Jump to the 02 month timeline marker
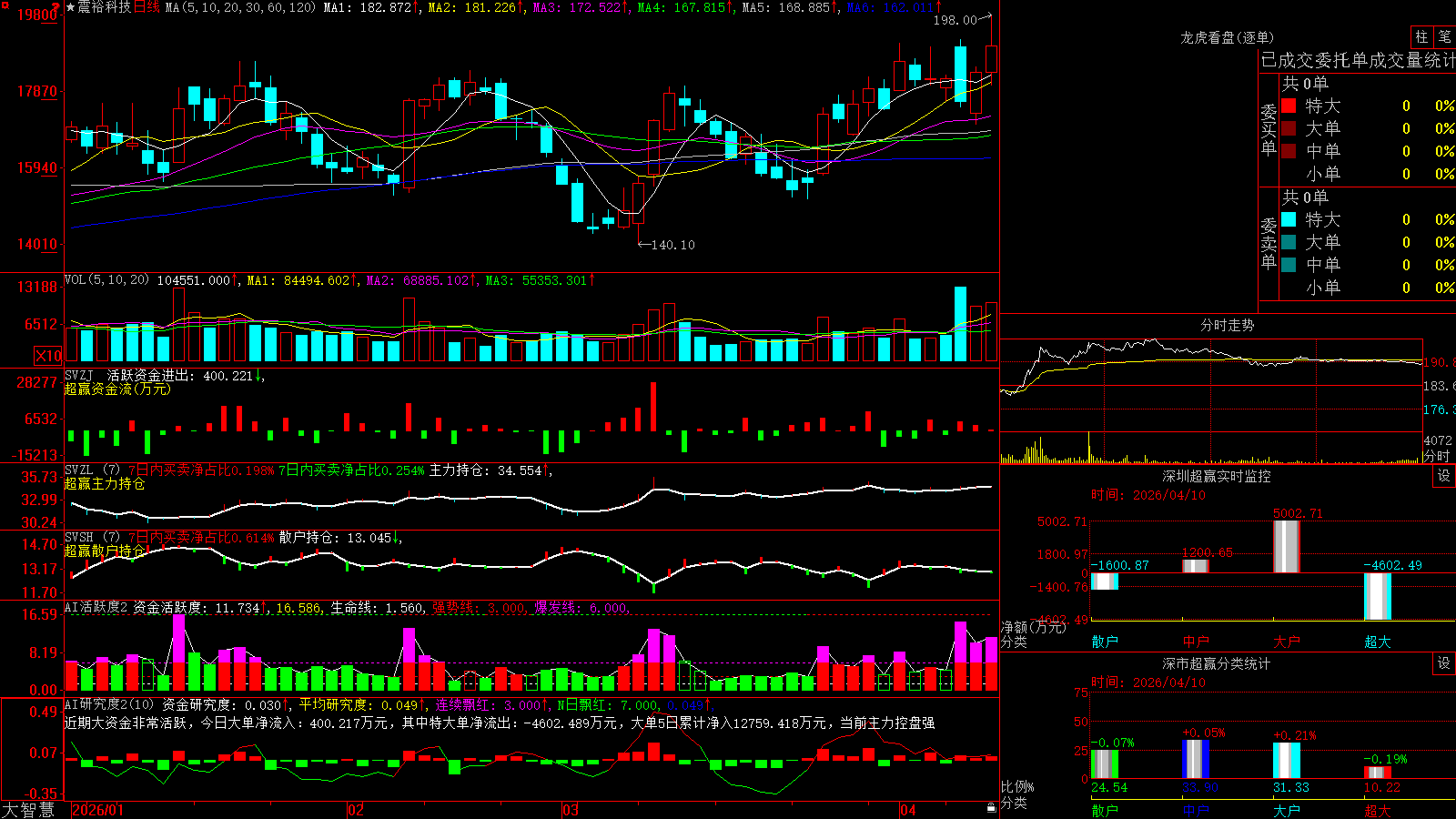Screen dimensions: 1456x819 click(x=356, y=810)
